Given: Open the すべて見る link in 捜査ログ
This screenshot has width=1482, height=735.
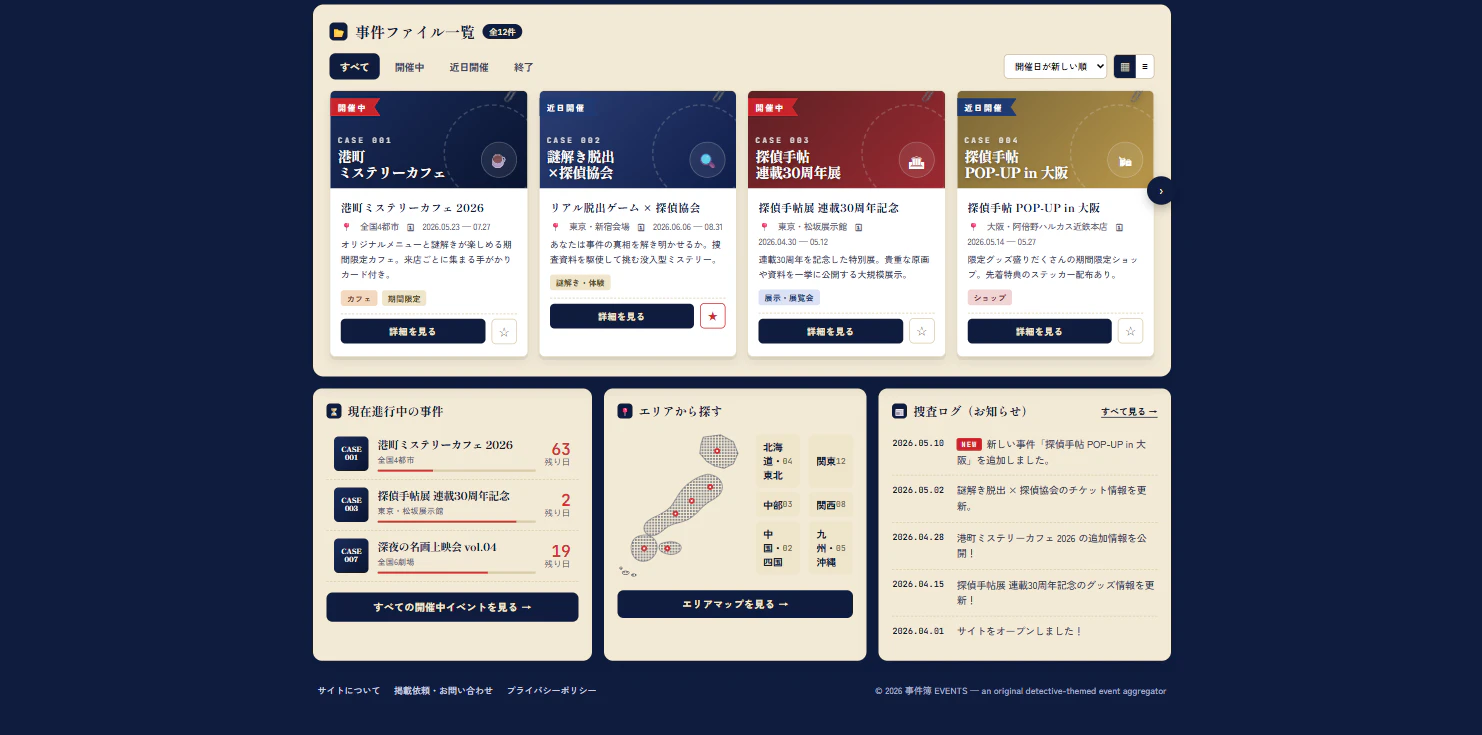Looking at the screenshot, I should pos(1129,411).
